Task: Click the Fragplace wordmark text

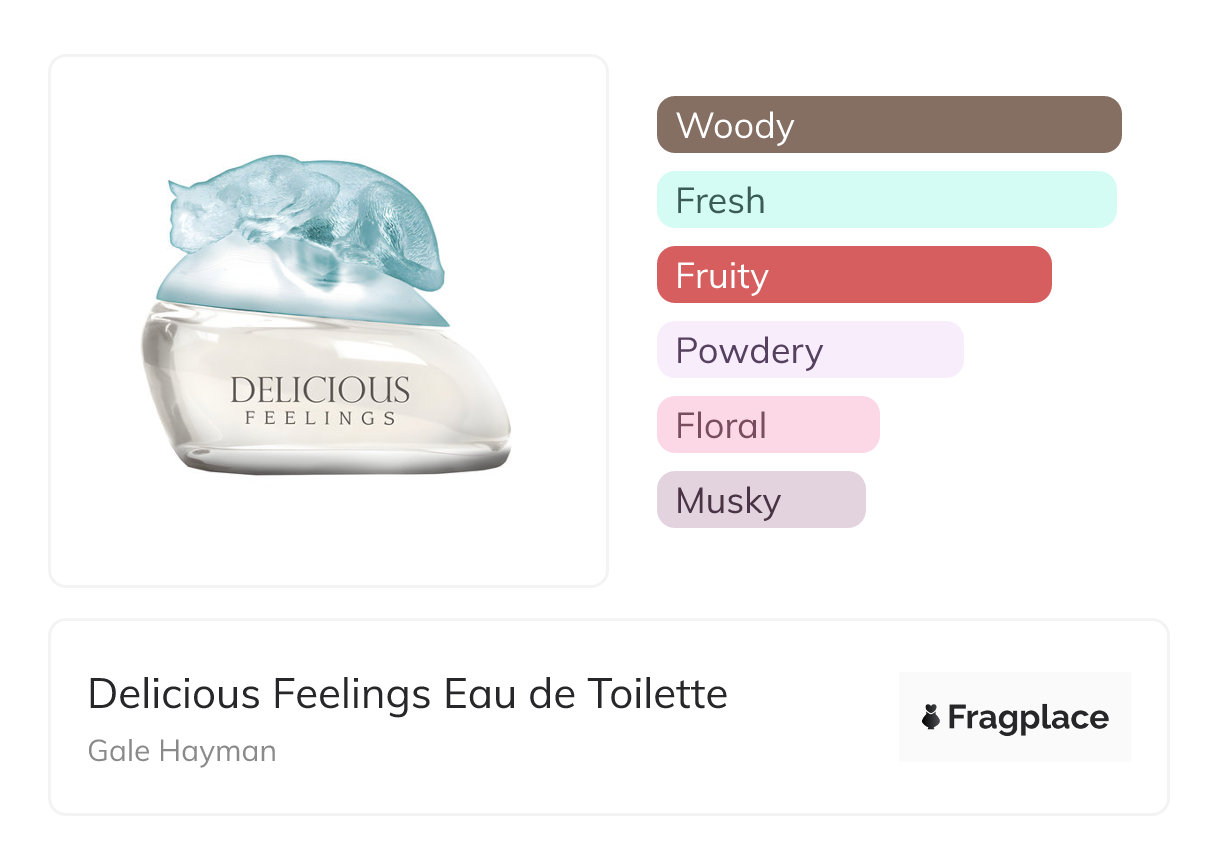Action: tap(1028, 718)
